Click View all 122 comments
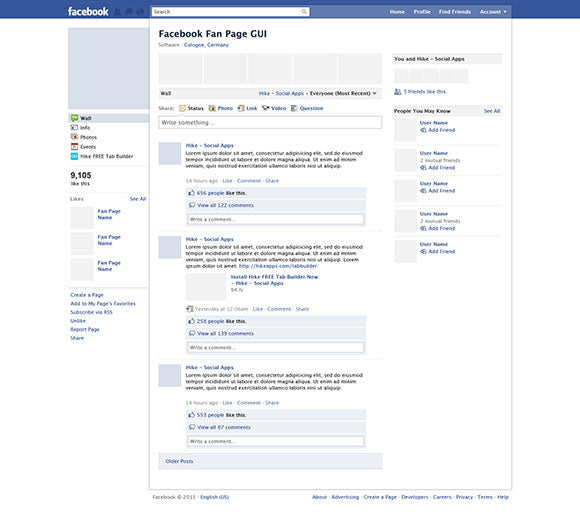Viewport: 580px width, 521px height. [x=226, y=205]
